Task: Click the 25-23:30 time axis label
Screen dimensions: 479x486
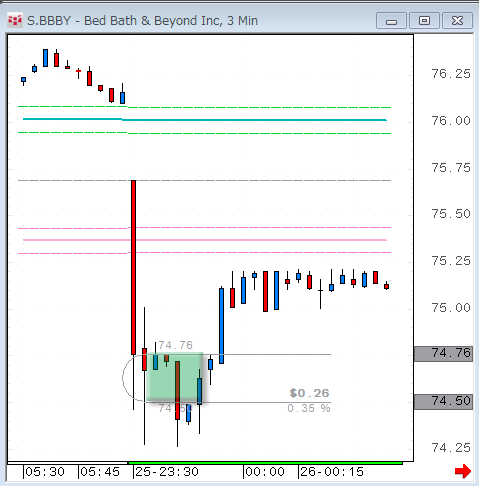Action: pos(167,472)
